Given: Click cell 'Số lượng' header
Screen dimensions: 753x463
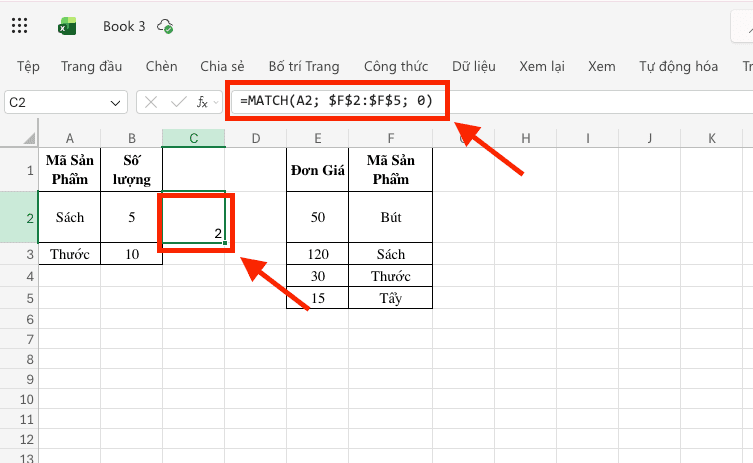Looking at the screenshot, I should 132,170.
